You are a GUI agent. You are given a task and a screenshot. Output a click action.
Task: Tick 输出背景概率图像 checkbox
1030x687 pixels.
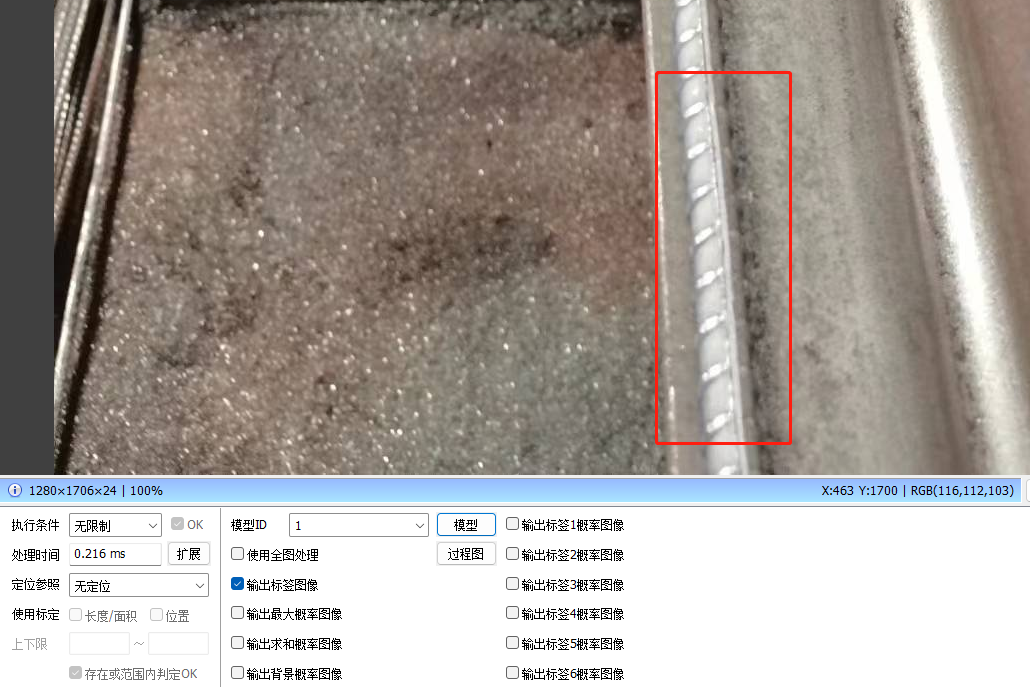(x=238, y=673)
